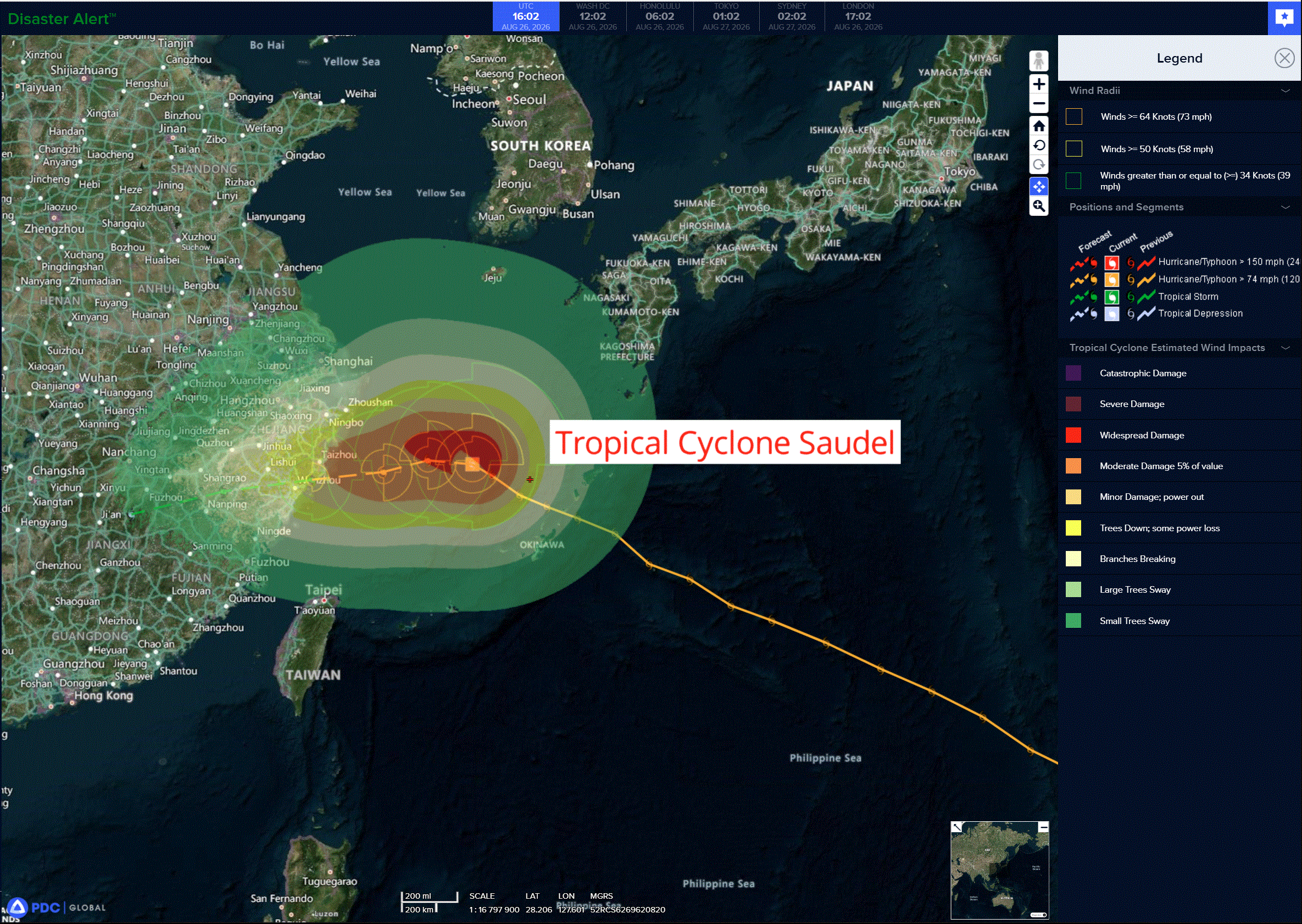Click the longitude value 127.601
The height and width of the screenshot is (924, 1302).
pos(571,909)
